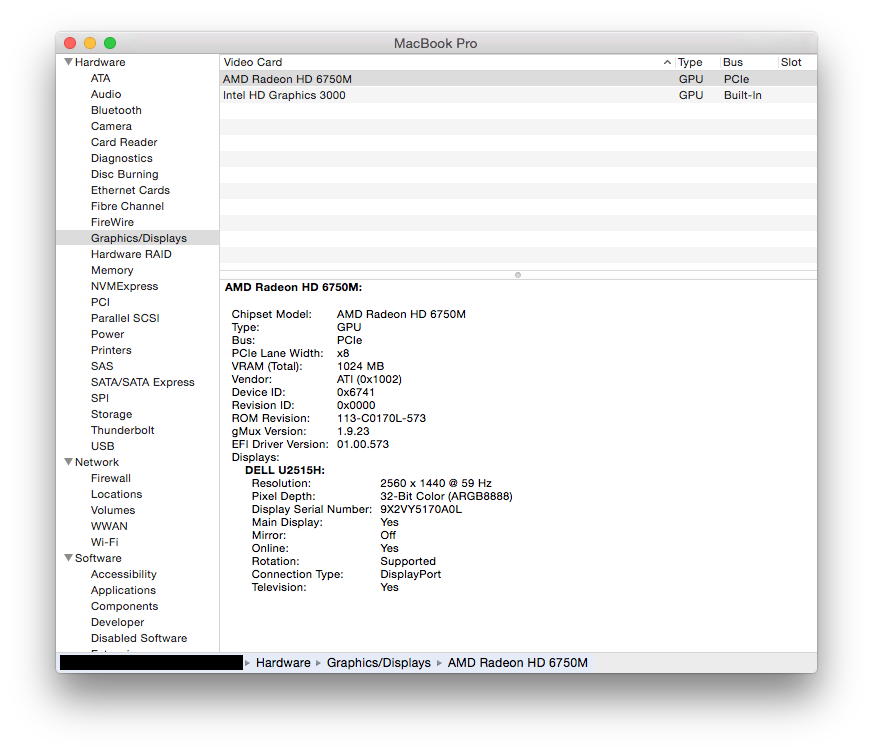Screen dimensions: 873x753
Task: Collapse the Network section triangle
Action: [x=68, y=462]
